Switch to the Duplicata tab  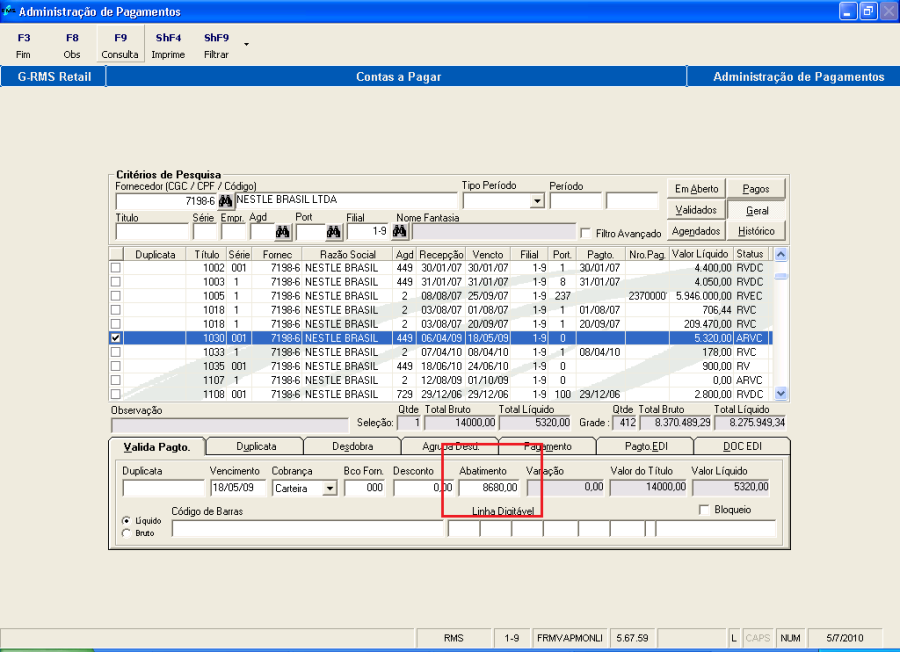[256, 446]
